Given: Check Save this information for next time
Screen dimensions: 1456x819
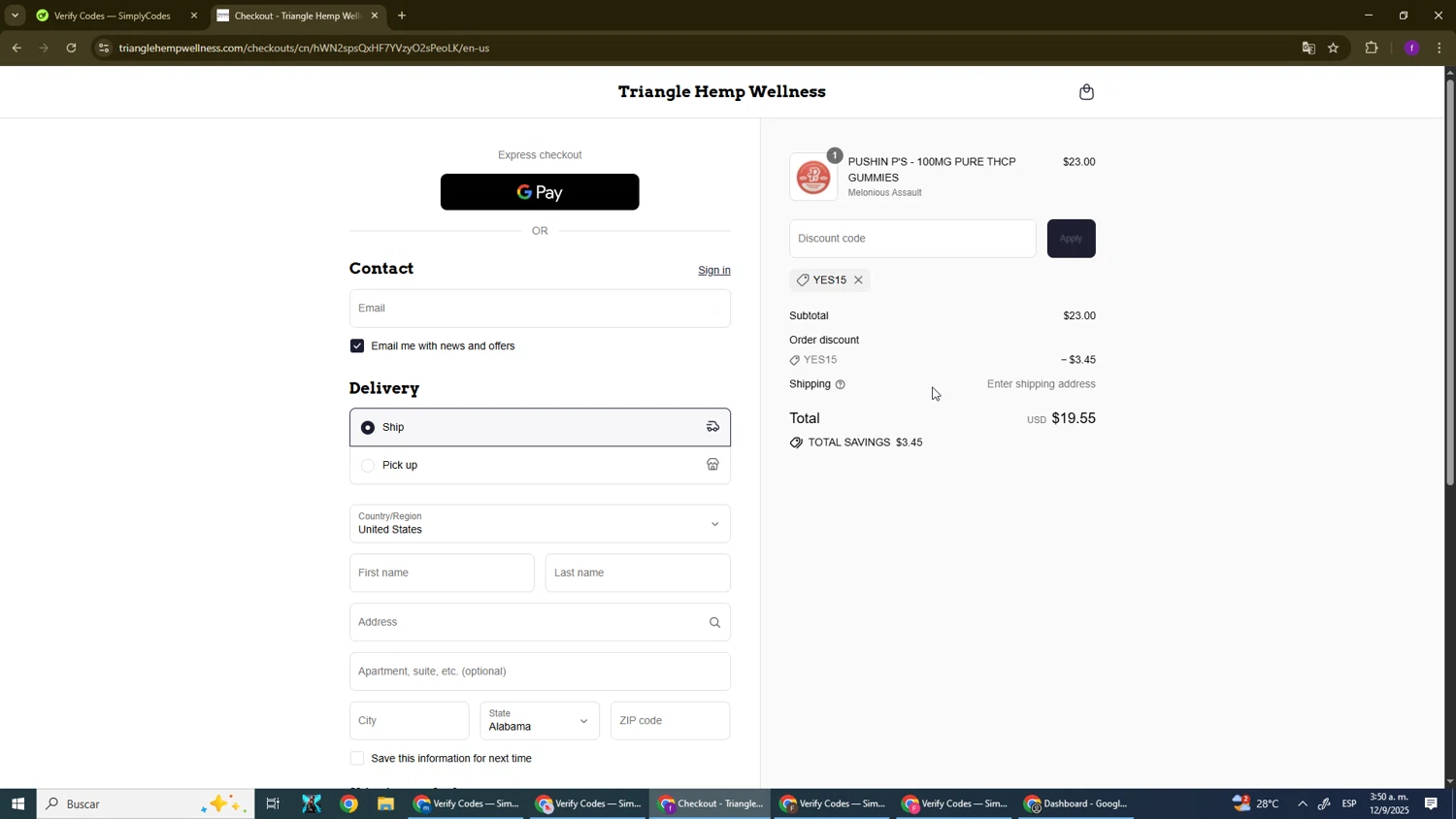Looking at the screenshot, I should 357,759.
